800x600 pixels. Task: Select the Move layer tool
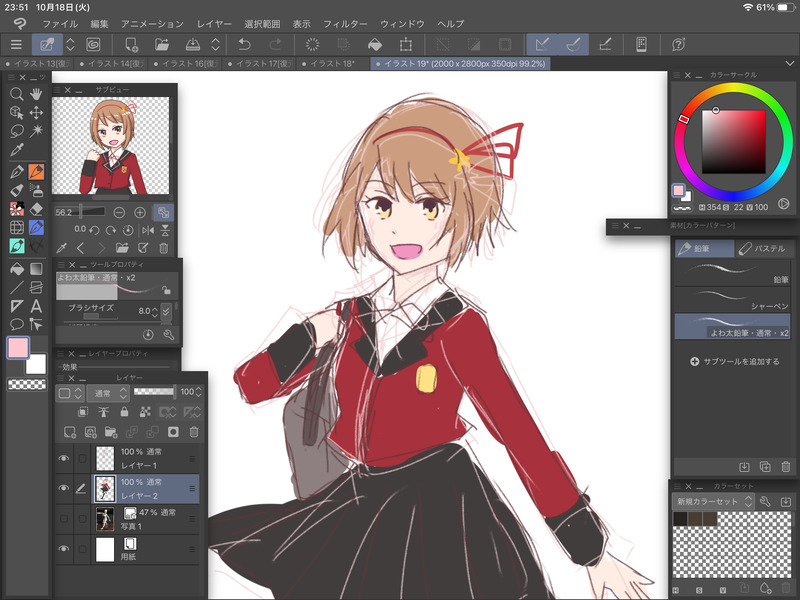[x=36, y=112]
